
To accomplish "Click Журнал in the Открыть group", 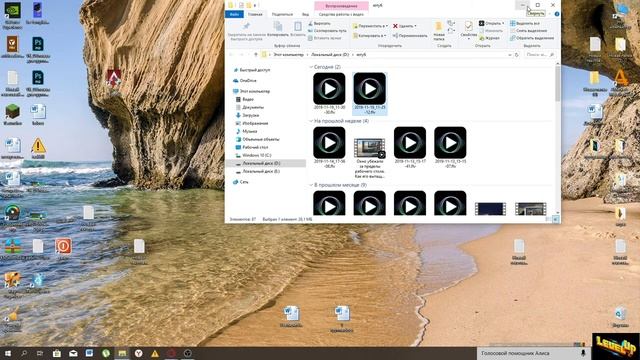I will [x=489, y=38].
